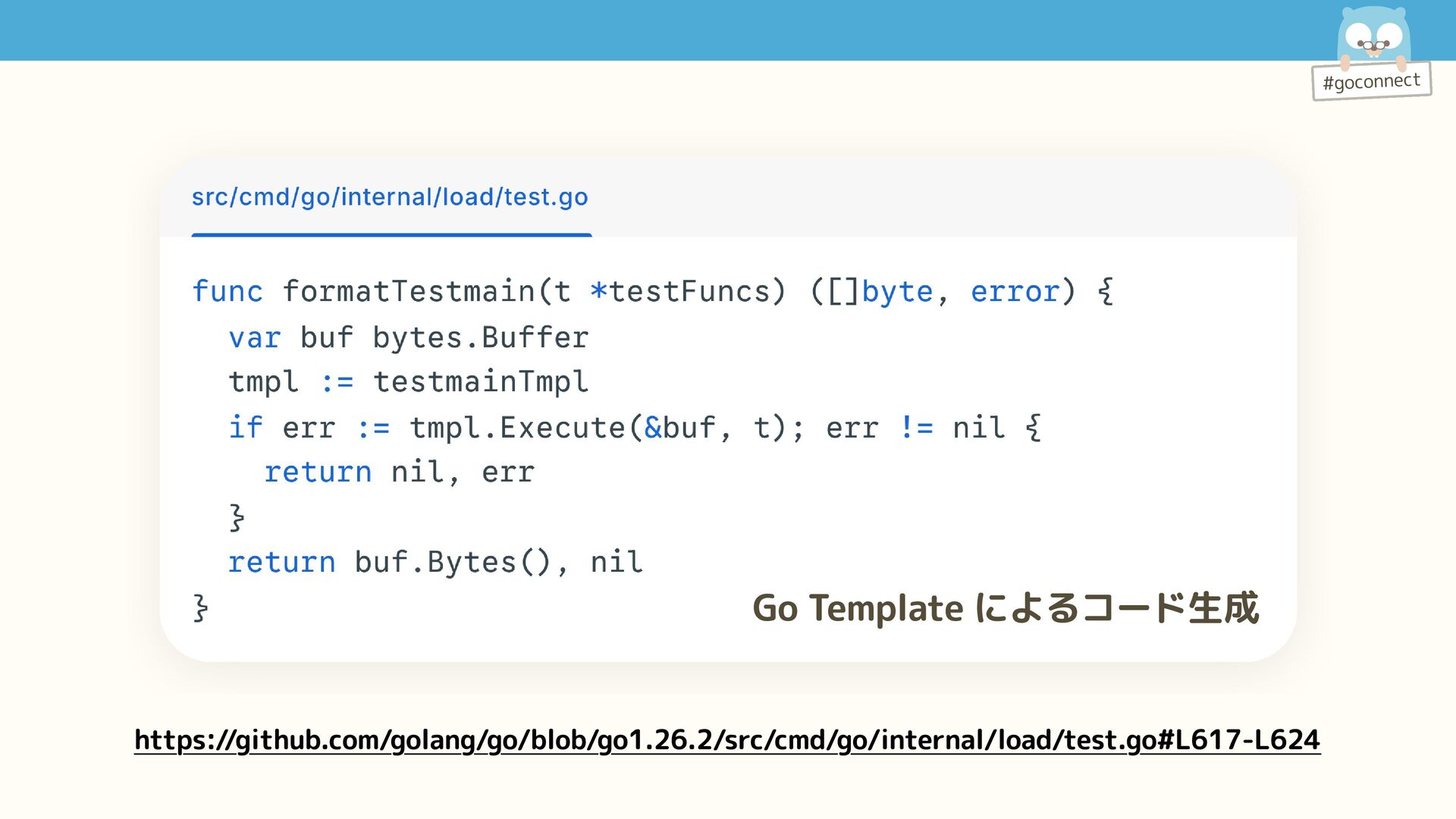Click the tmpl.Execute call
The width and height of the screenshot is (1456, 819).
pyautogui.click(x=516, y=428)
